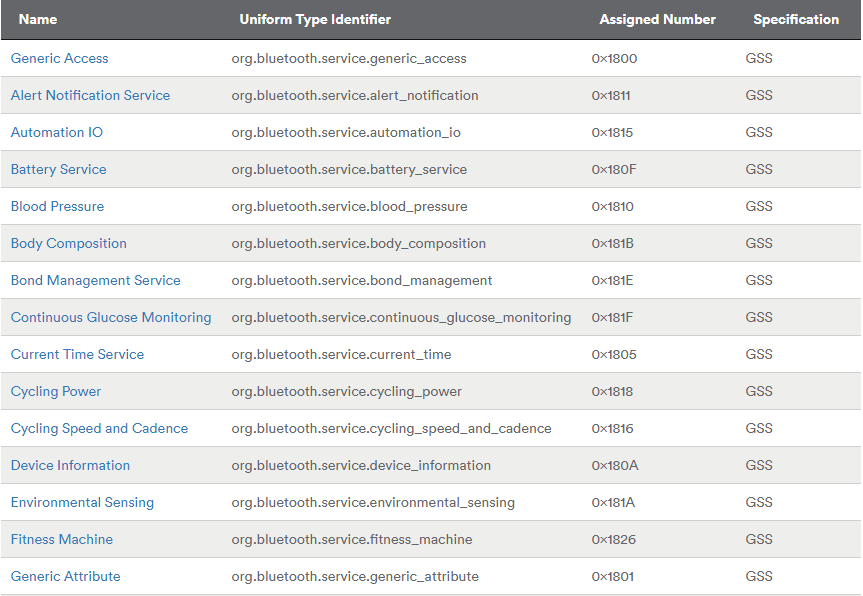Open Bond Management Service link
Viewport: 863px width, 596px height.
[95, 280]
